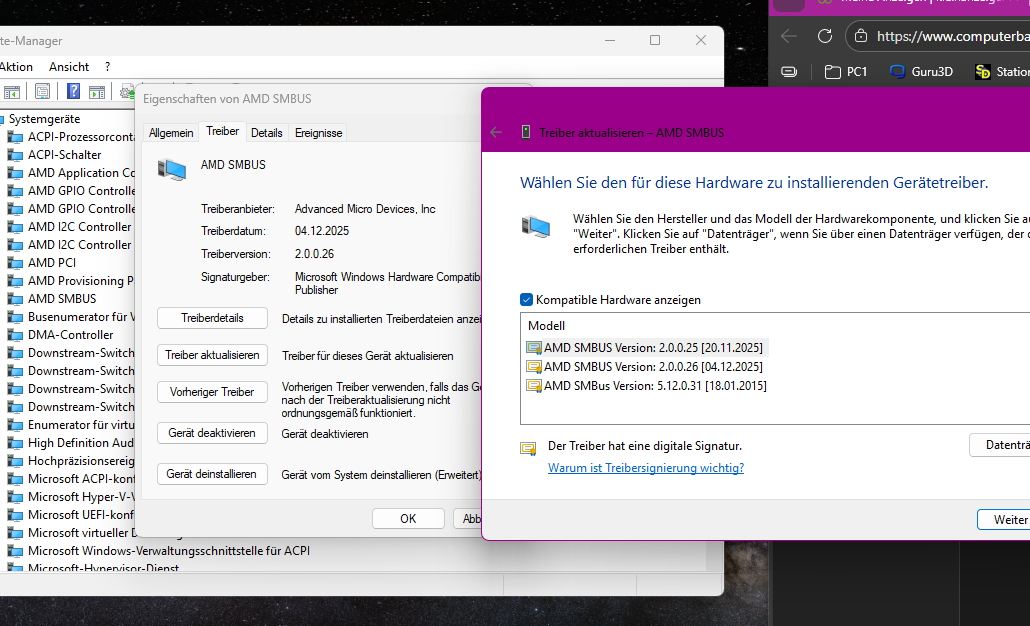This screenshot has width=1030, height=626.
Task: Click the gear update driver toolbar icon
Action: tap(127, 93)
